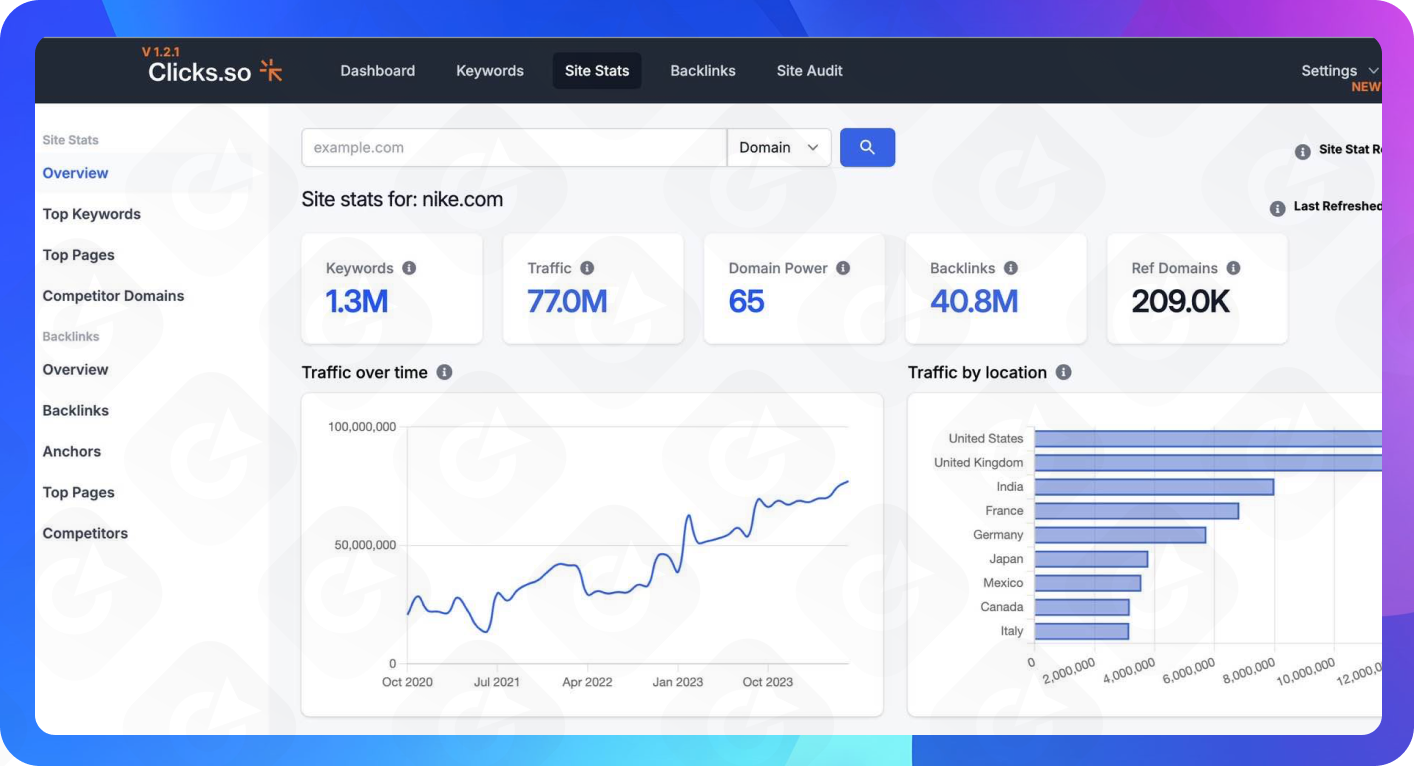The image size is (1414, 766).
Task: Open Backlinks link in sidebar
Action: point(76,410)
